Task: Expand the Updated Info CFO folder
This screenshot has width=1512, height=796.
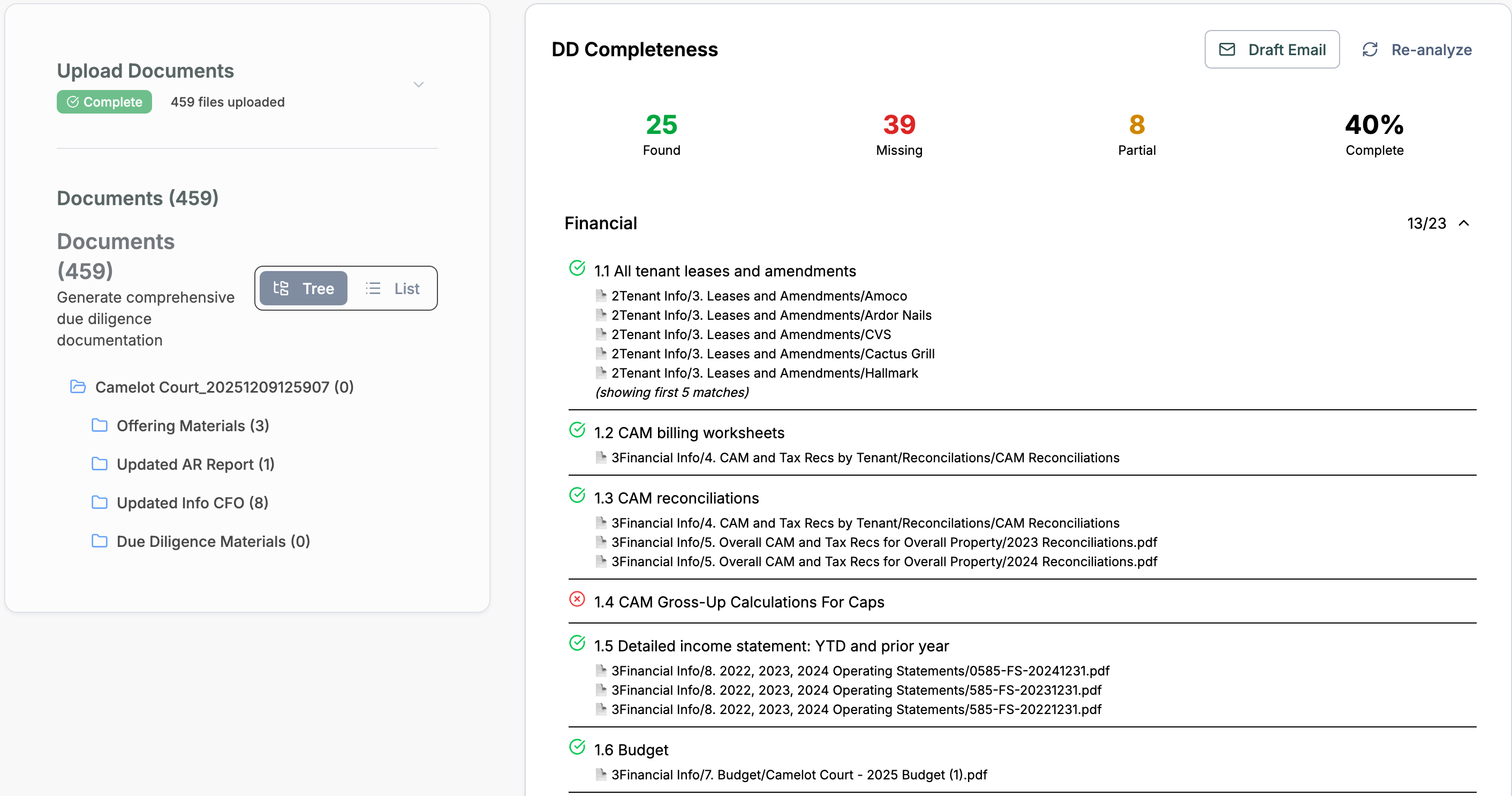Action: pos(192,502)
